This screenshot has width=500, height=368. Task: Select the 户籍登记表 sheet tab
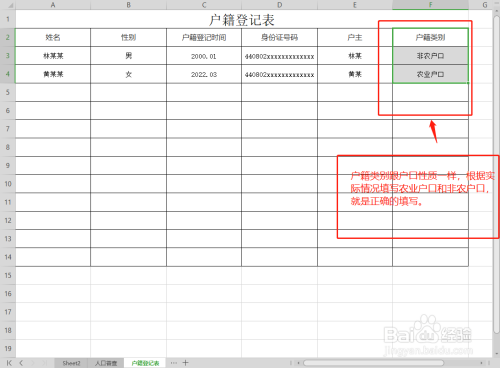pos(145,363)
